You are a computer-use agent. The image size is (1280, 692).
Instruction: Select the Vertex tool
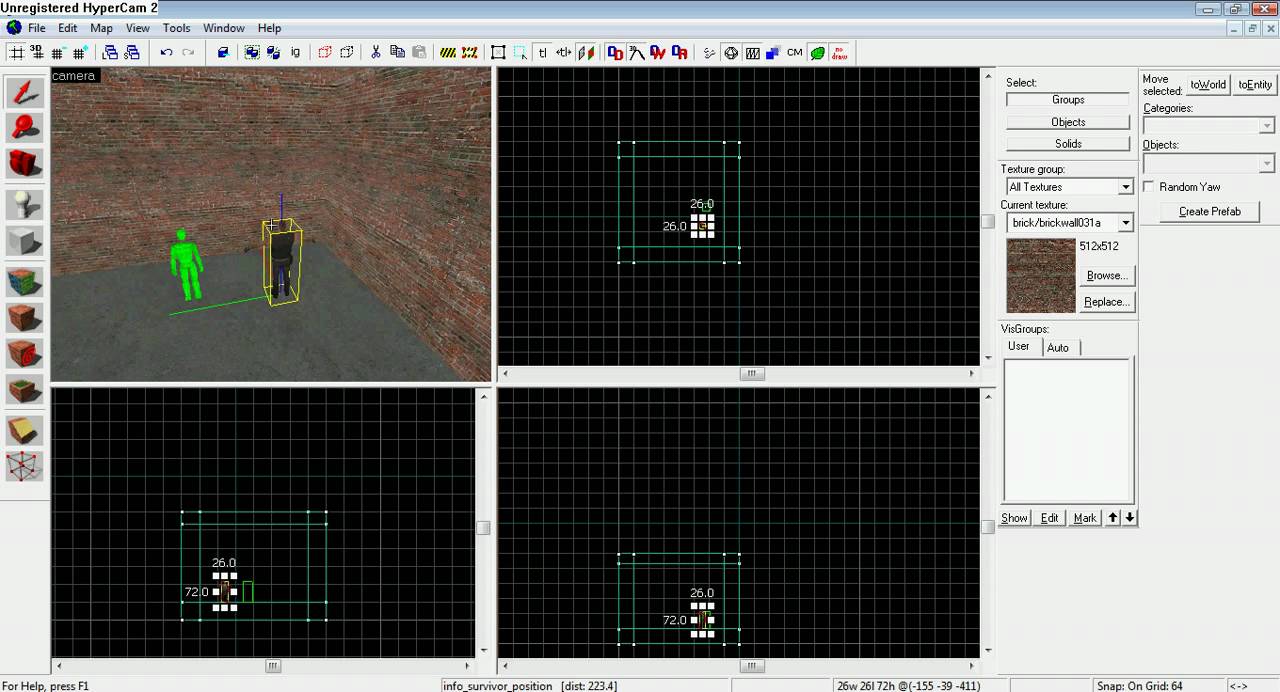coord(25,466)
